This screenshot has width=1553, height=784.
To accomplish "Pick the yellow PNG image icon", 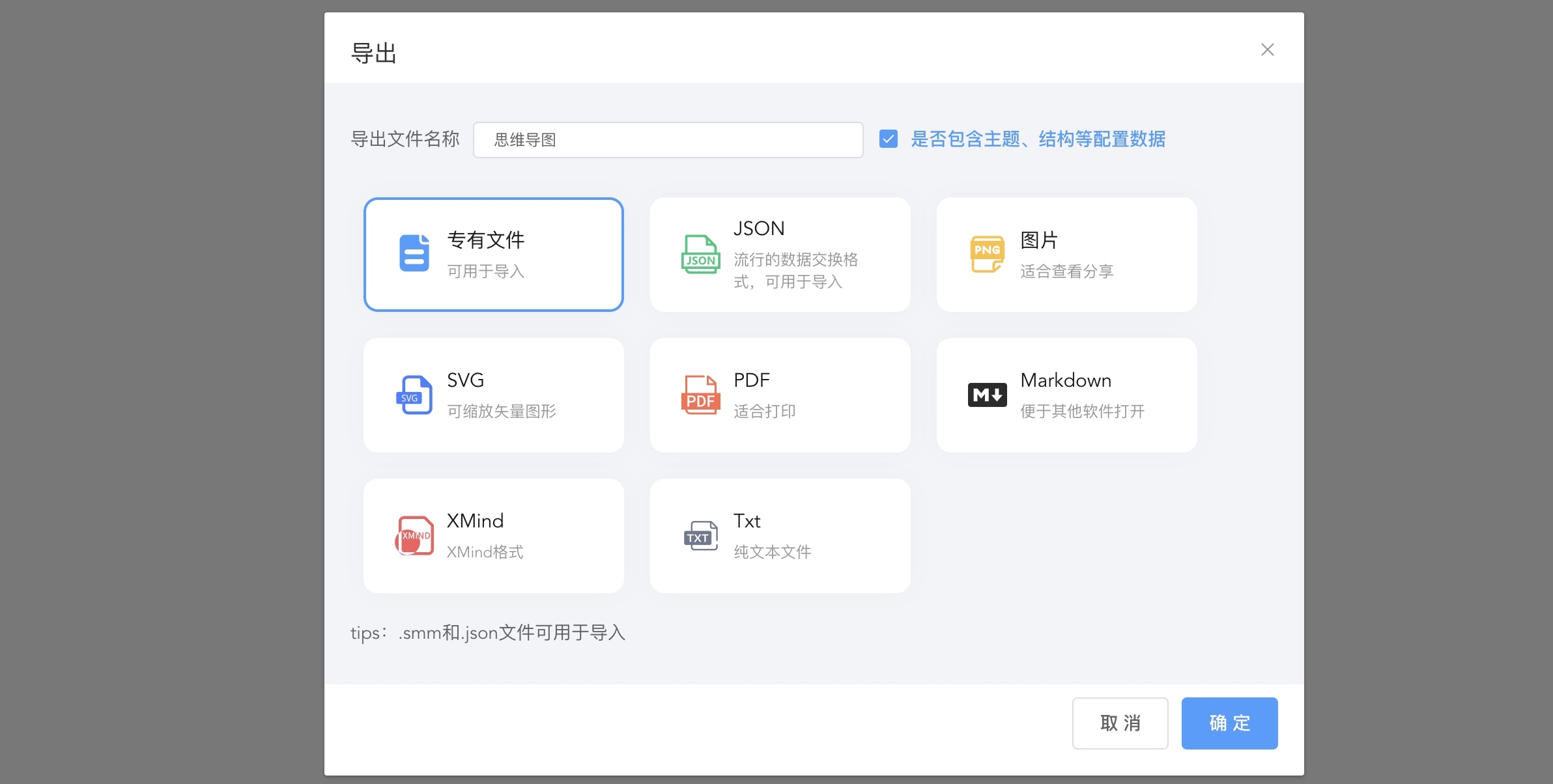I will 988,254.
